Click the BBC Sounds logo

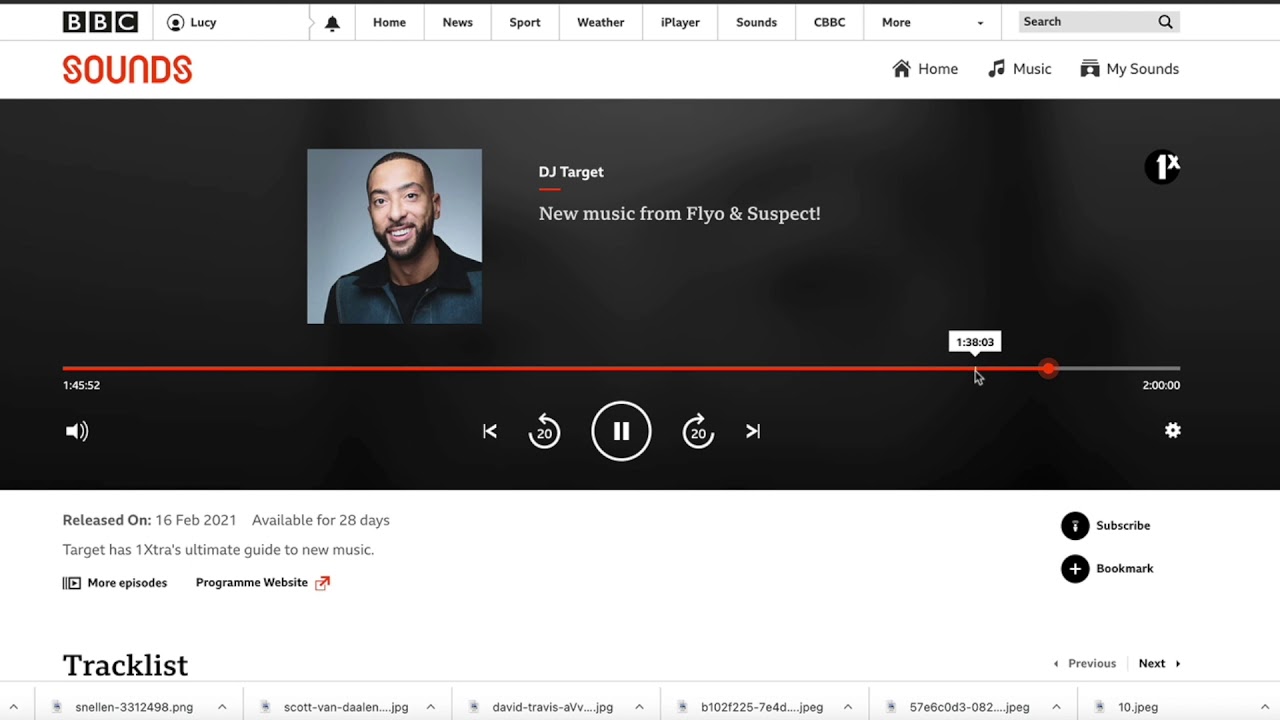(x=127, y=69)
